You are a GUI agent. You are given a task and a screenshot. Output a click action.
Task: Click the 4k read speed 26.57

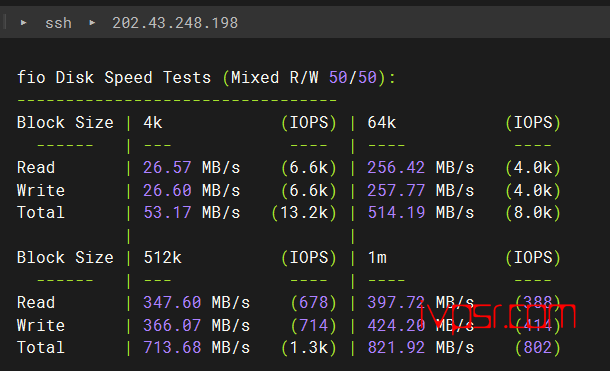tap(167, 168)
